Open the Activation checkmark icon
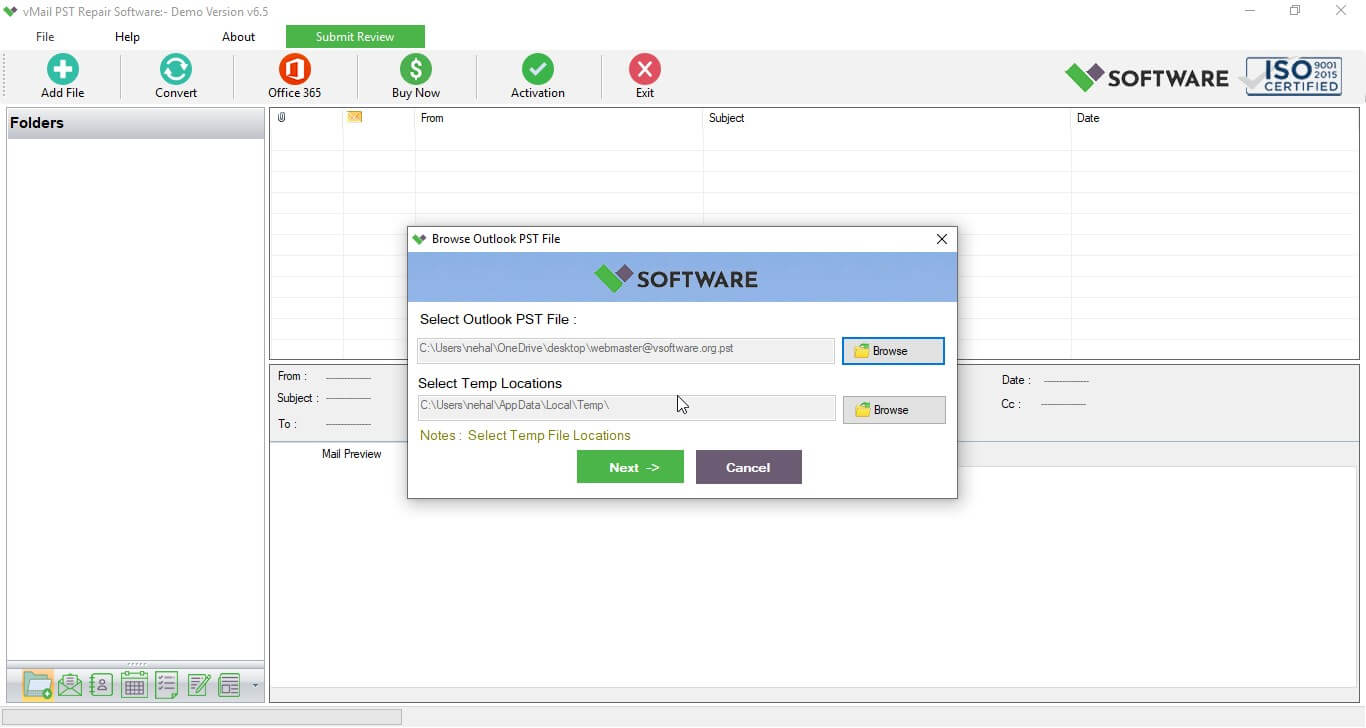 (x=538, y=69)
